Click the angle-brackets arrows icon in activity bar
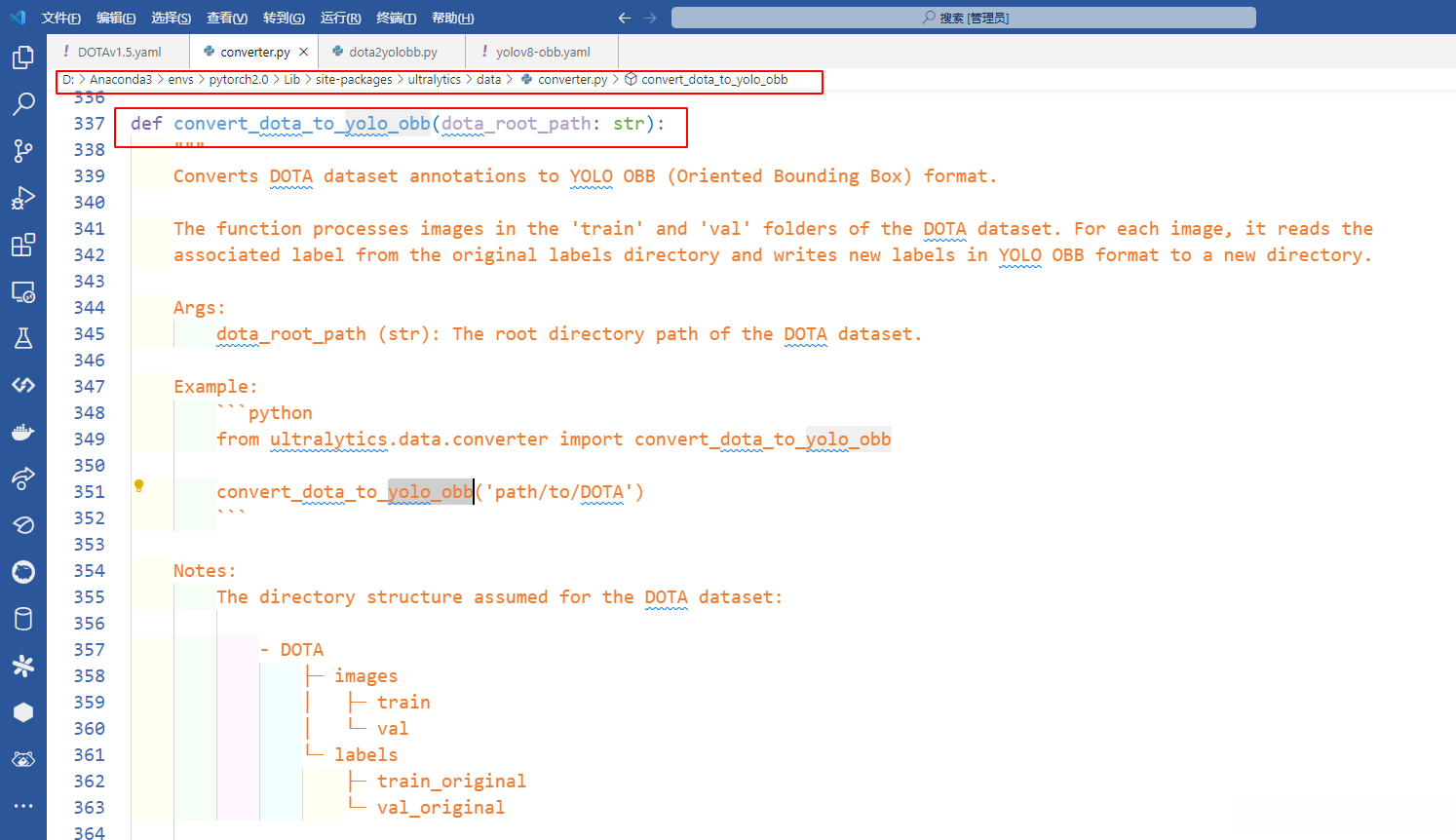The height and width of the screenshot is (840, 1456). tap(23, 385)
